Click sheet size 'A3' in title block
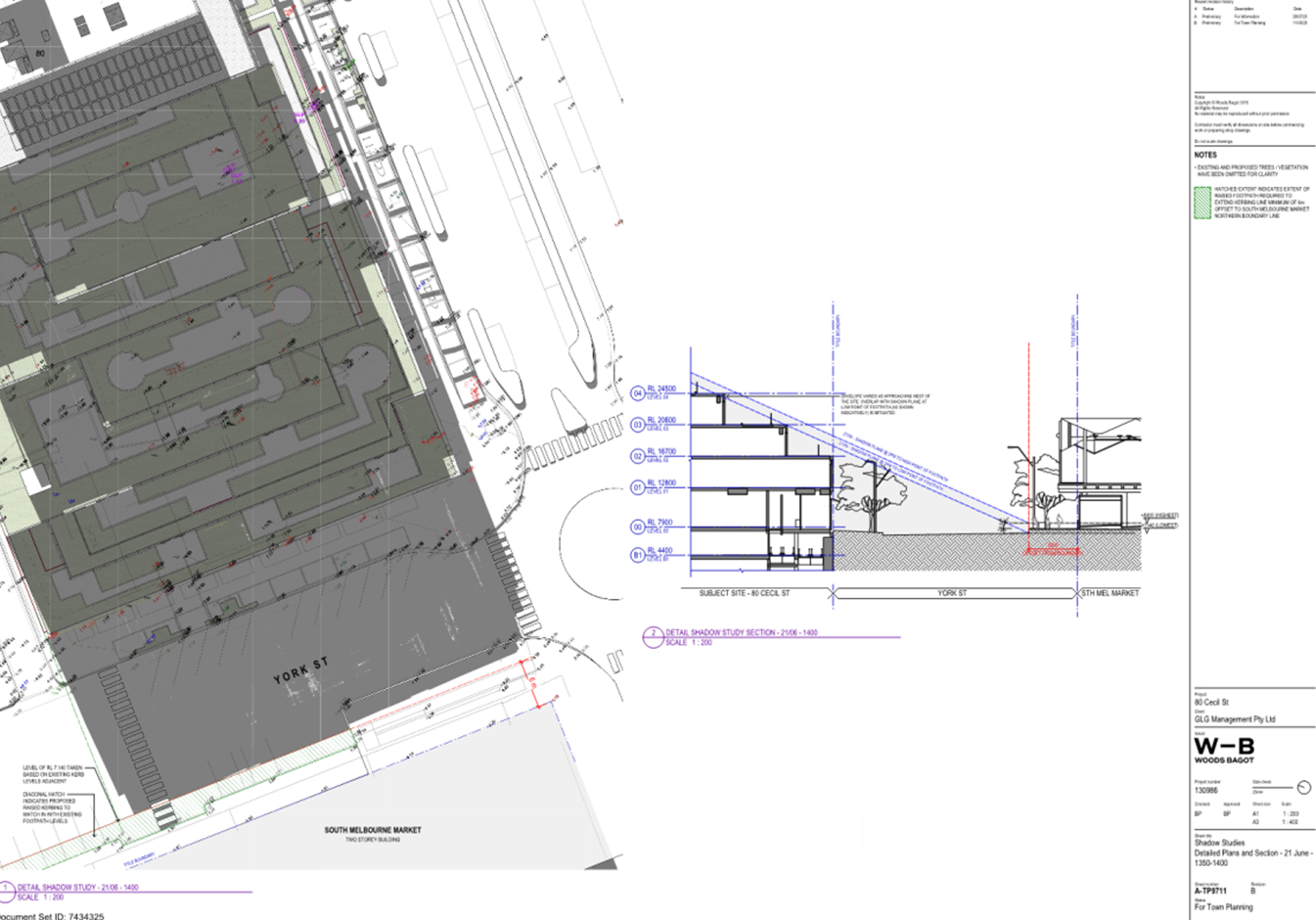The width and height of the screenshot is (1316, 920). (x=1255, y=822)
